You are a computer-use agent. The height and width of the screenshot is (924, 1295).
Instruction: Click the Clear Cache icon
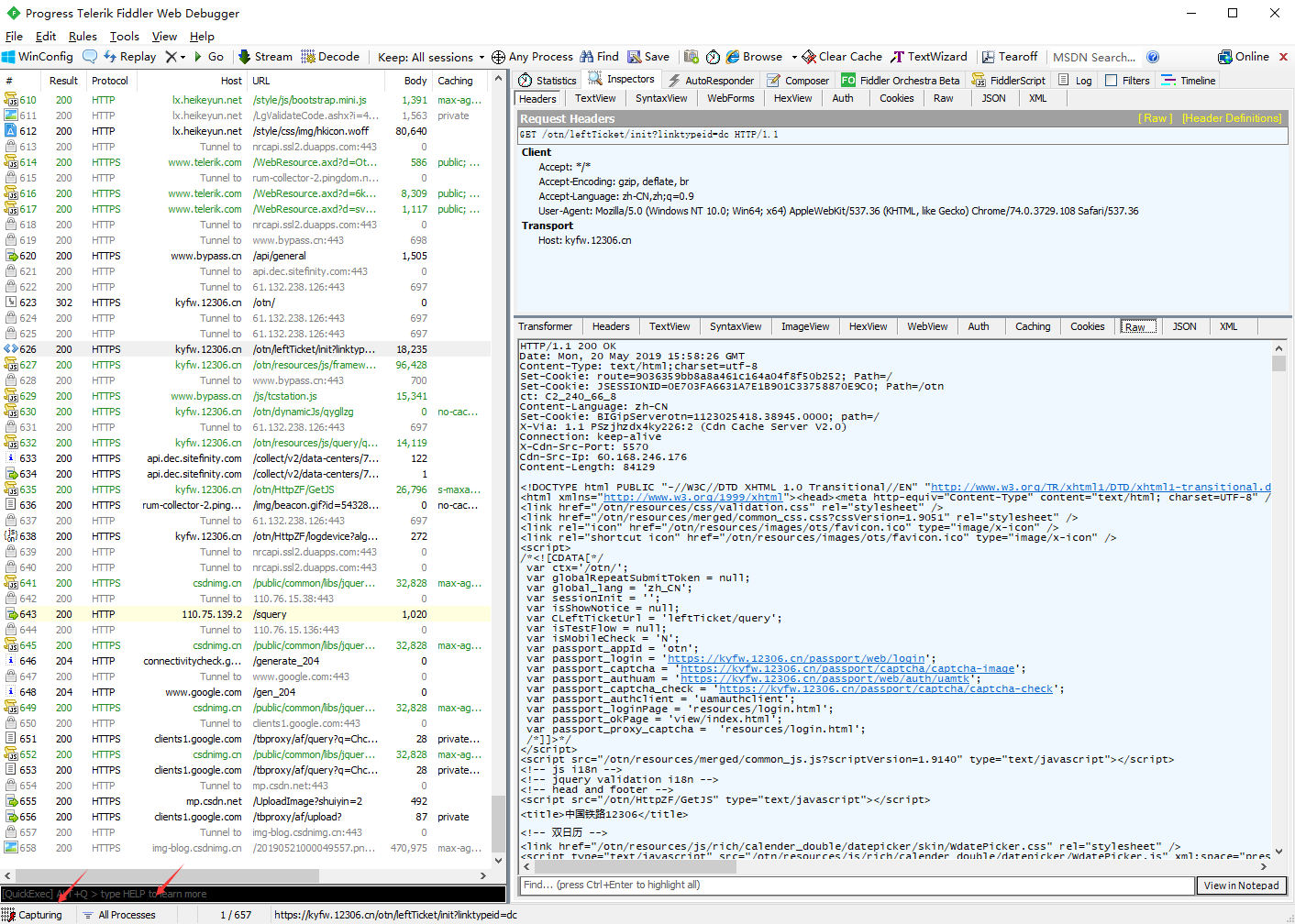click(841, 56)
